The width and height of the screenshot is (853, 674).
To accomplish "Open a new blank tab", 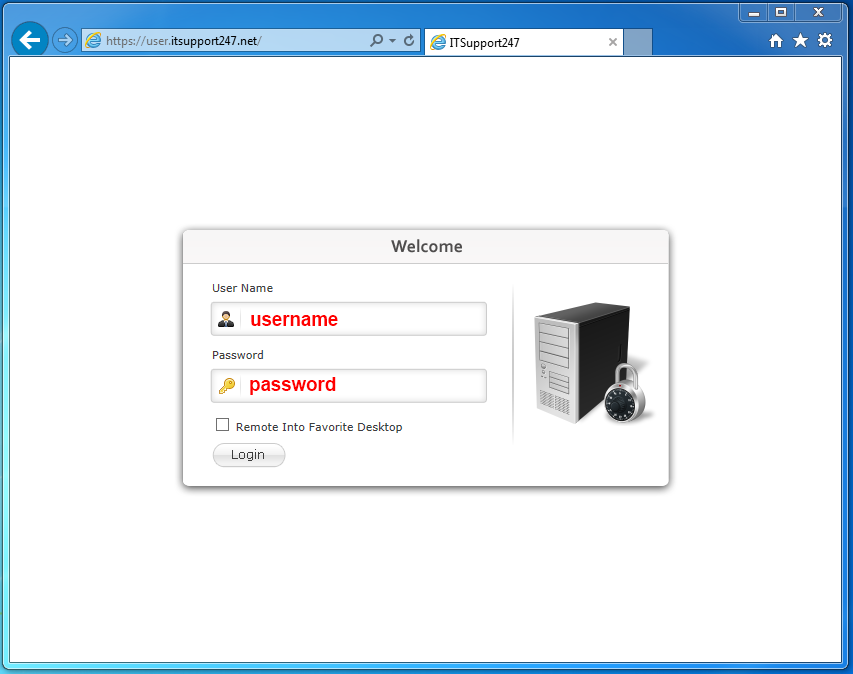I will click(x=638, y=42).
